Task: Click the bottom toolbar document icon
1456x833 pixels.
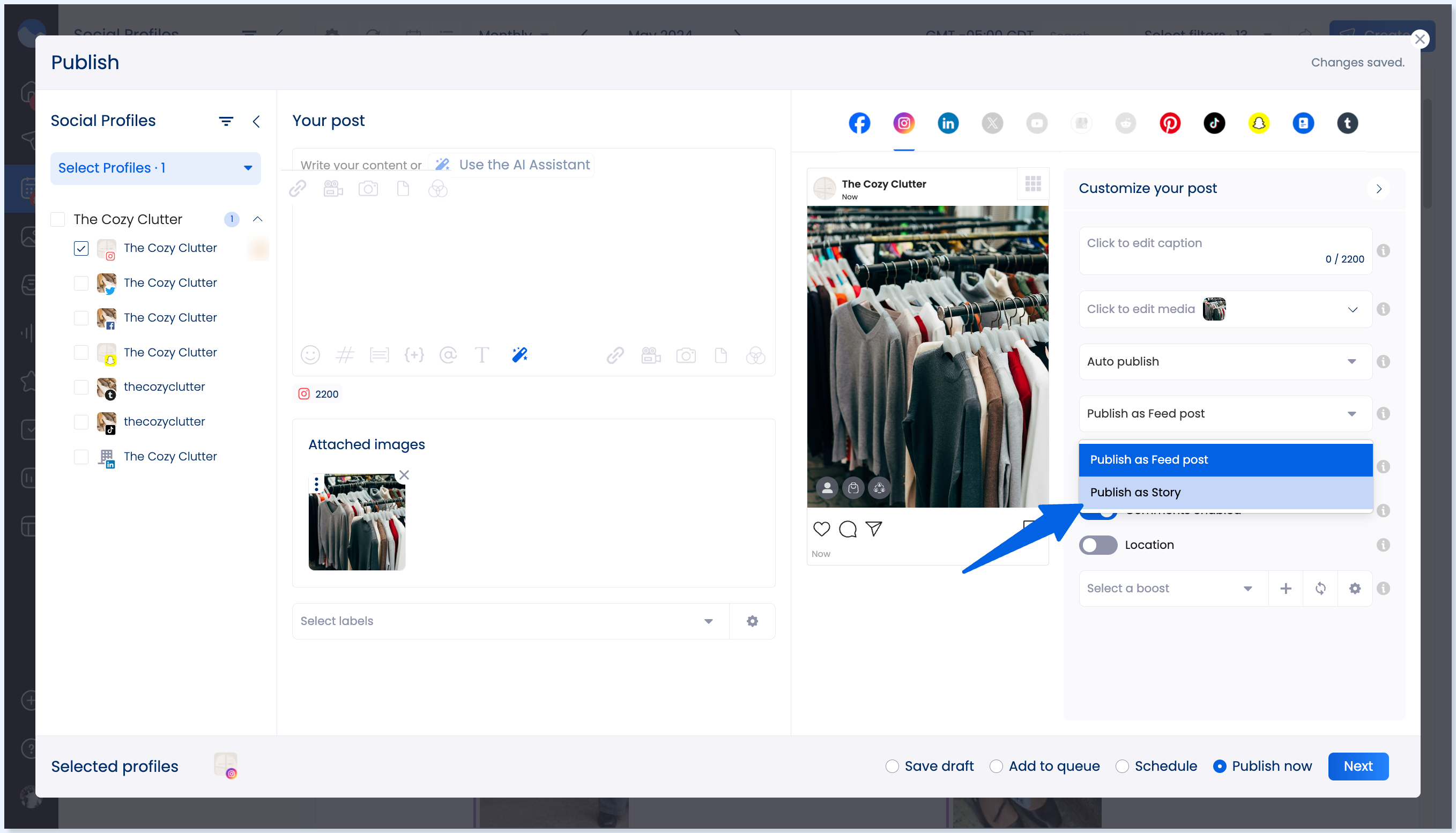Action: pyautogui.click(x=721, y=356)
